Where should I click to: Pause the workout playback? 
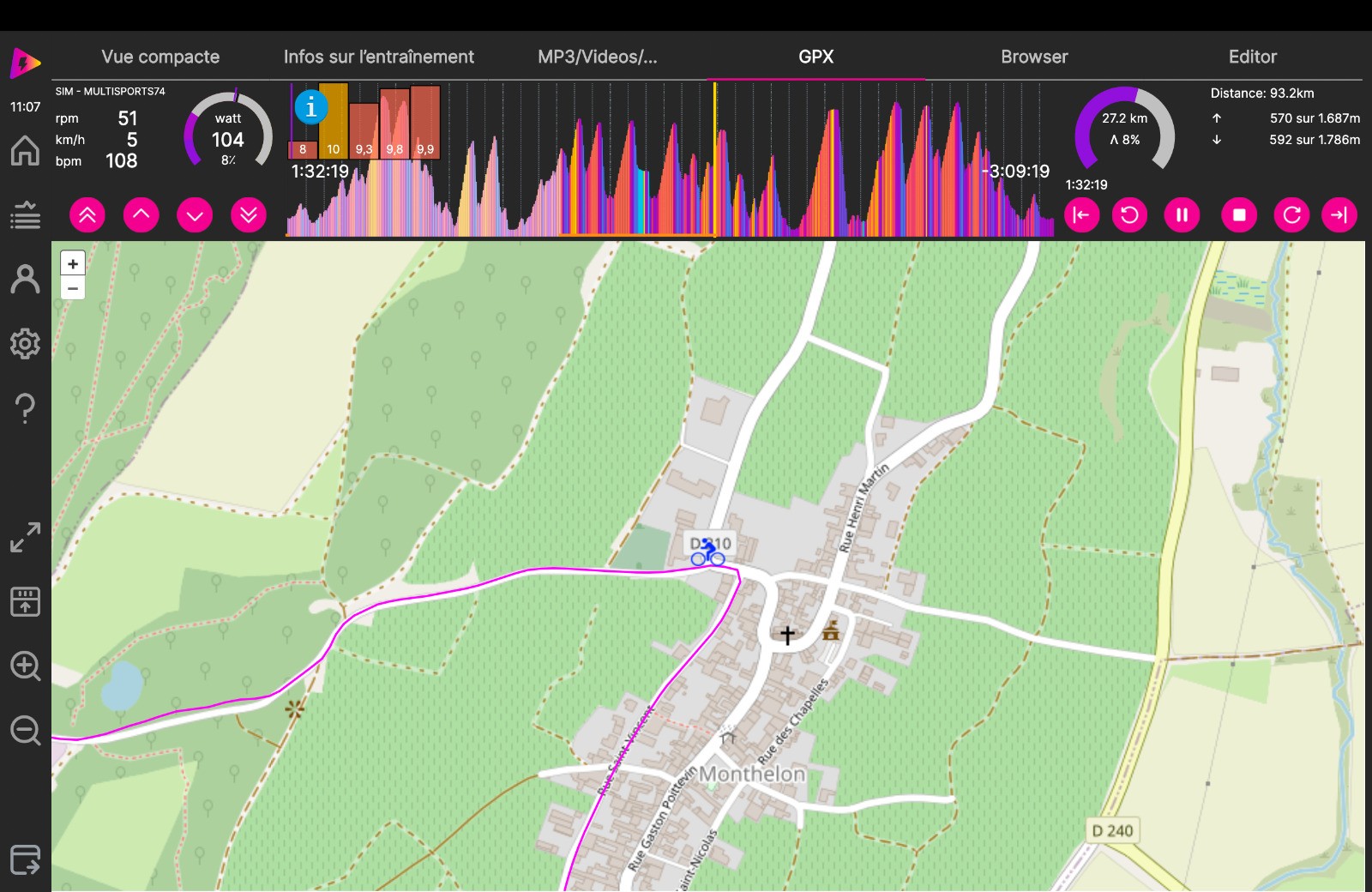[x=1182, y=215]
